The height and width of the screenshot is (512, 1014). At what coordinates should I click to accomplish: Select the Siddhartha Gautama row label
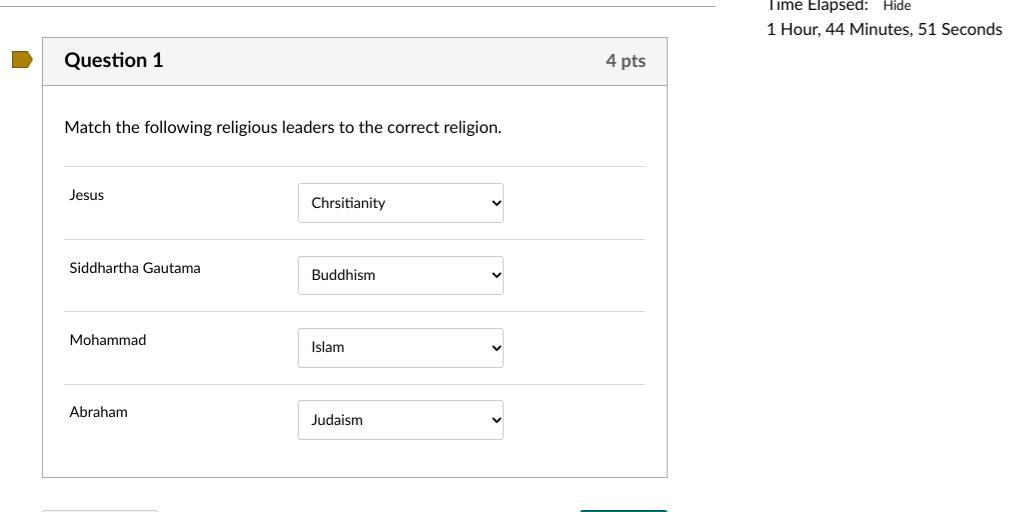(135, 268)
